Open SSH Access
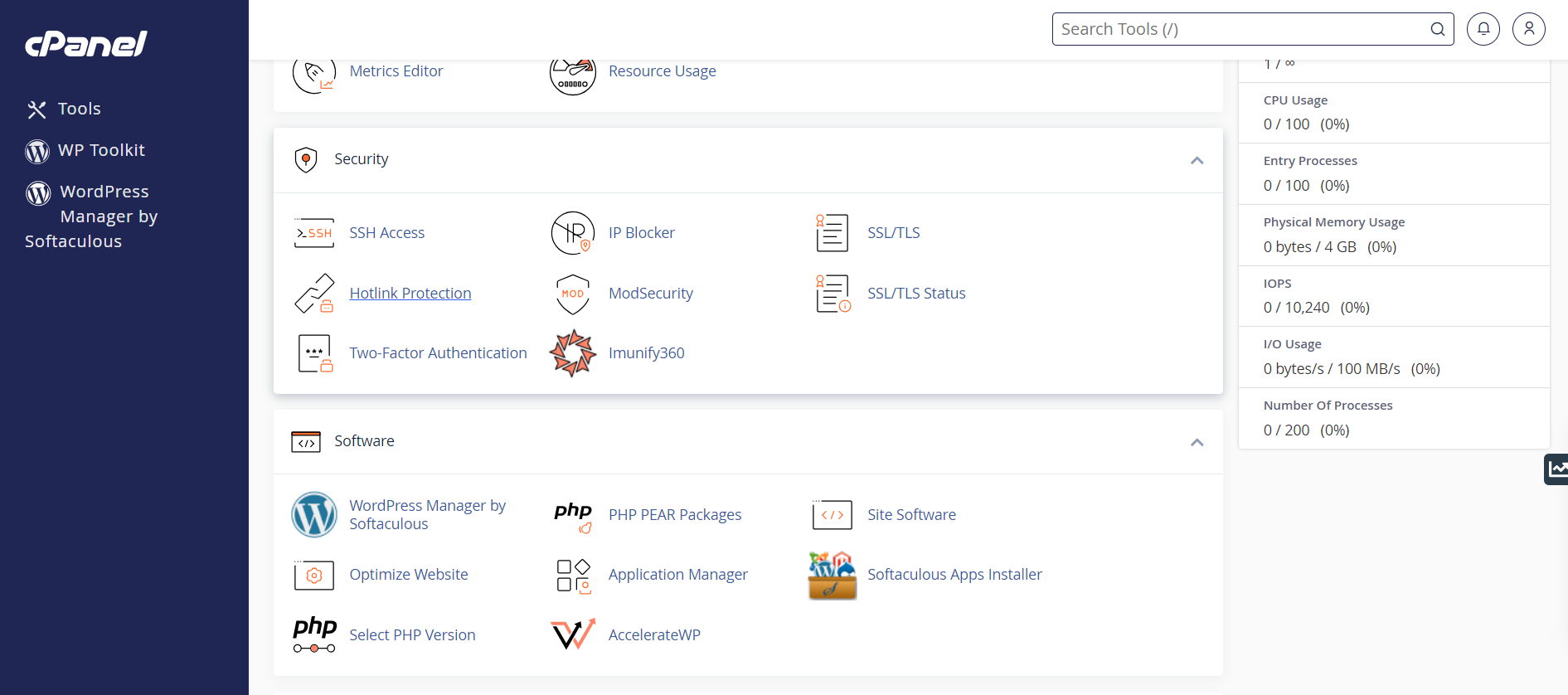The width and height of the screenshot is (1568, 695). click(387, 233)
